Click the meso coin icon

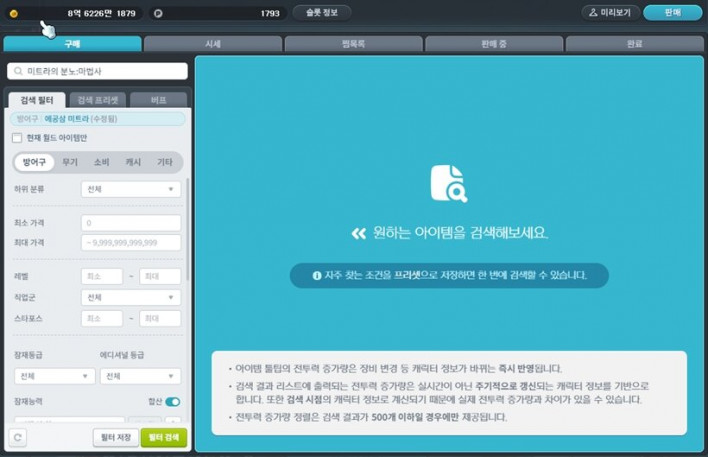click(14, 14)
